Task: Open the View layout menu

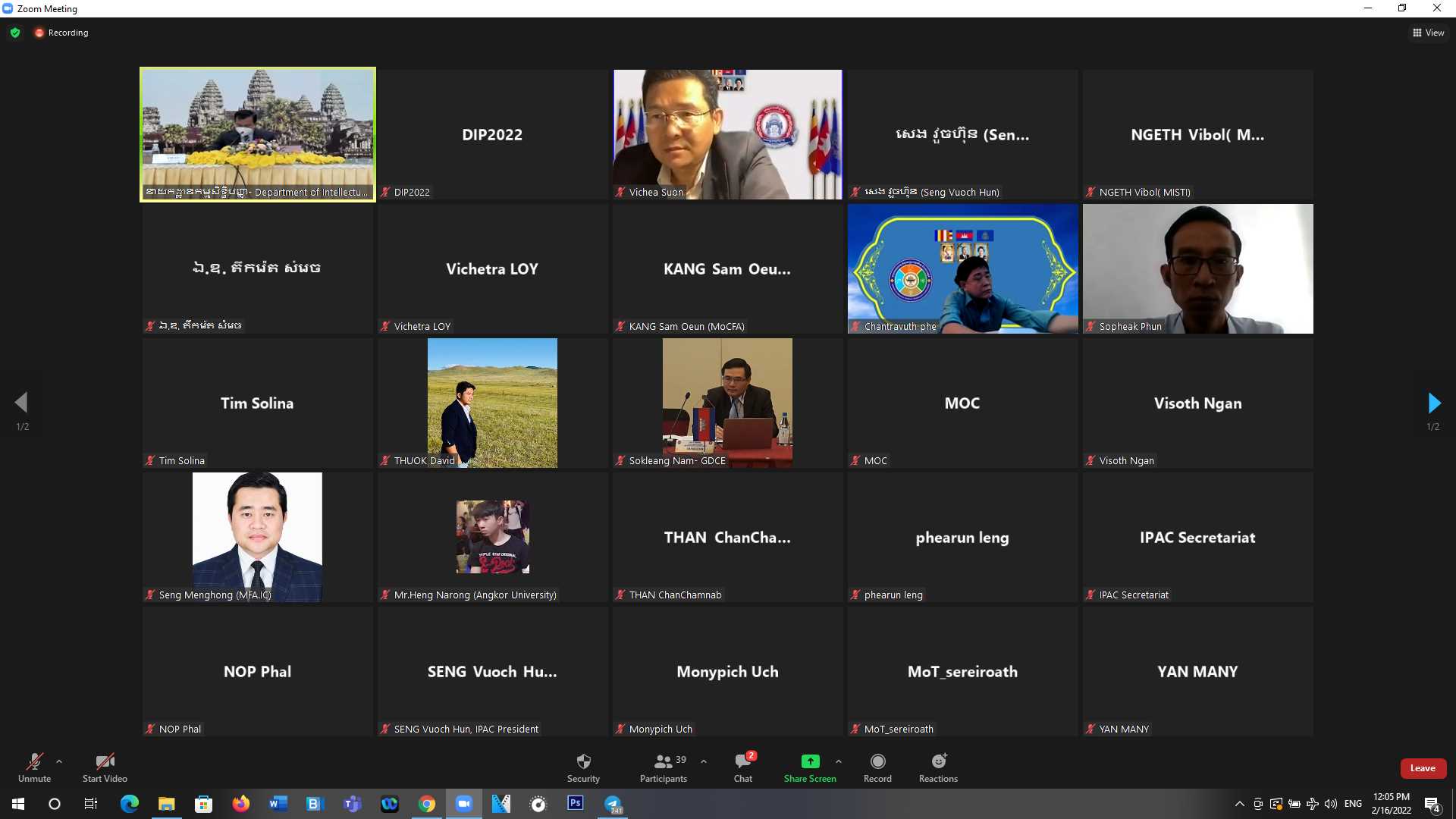Action: click(x=1428, y=33)
